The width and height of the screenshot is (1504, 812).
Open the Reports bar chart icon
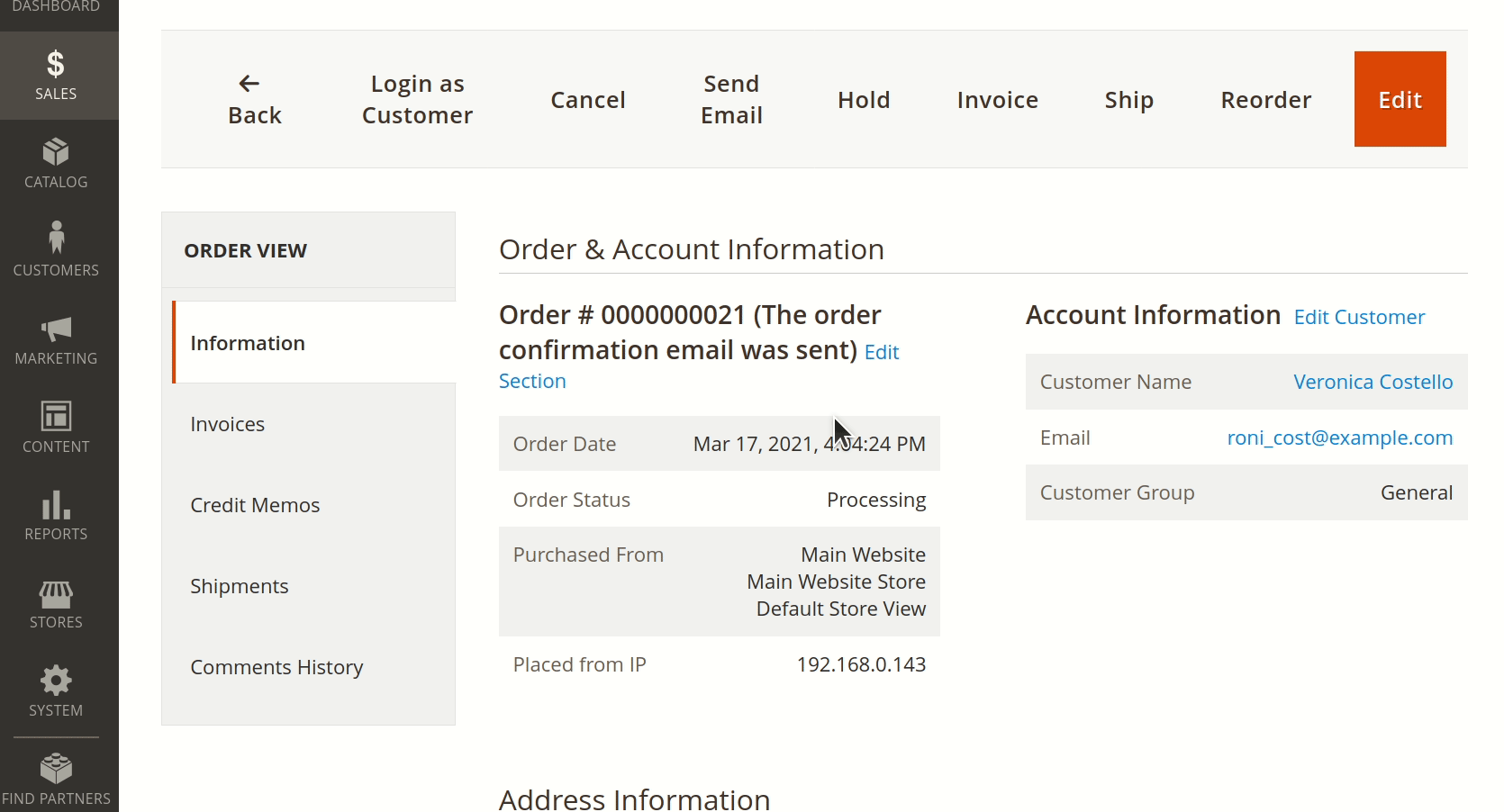click(56, 504)
